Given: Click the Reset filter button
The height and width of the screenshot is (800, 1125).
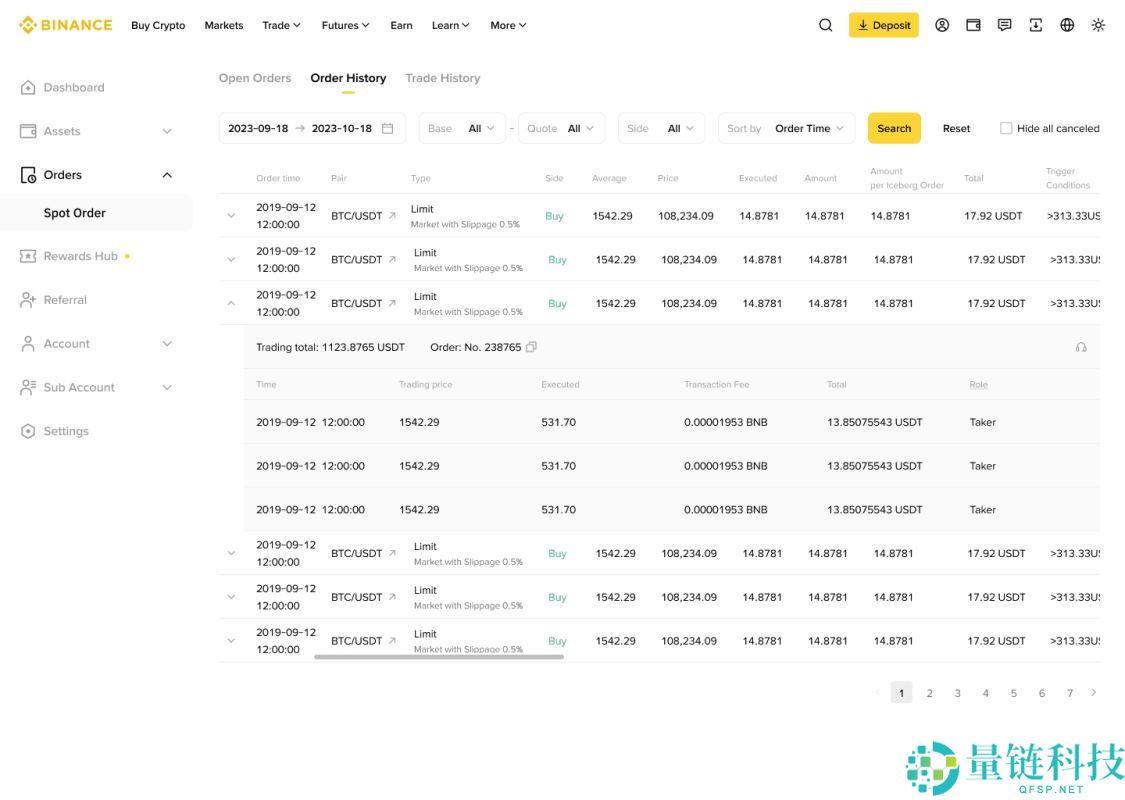Looking at the screenshot, I should click(956, 128).
